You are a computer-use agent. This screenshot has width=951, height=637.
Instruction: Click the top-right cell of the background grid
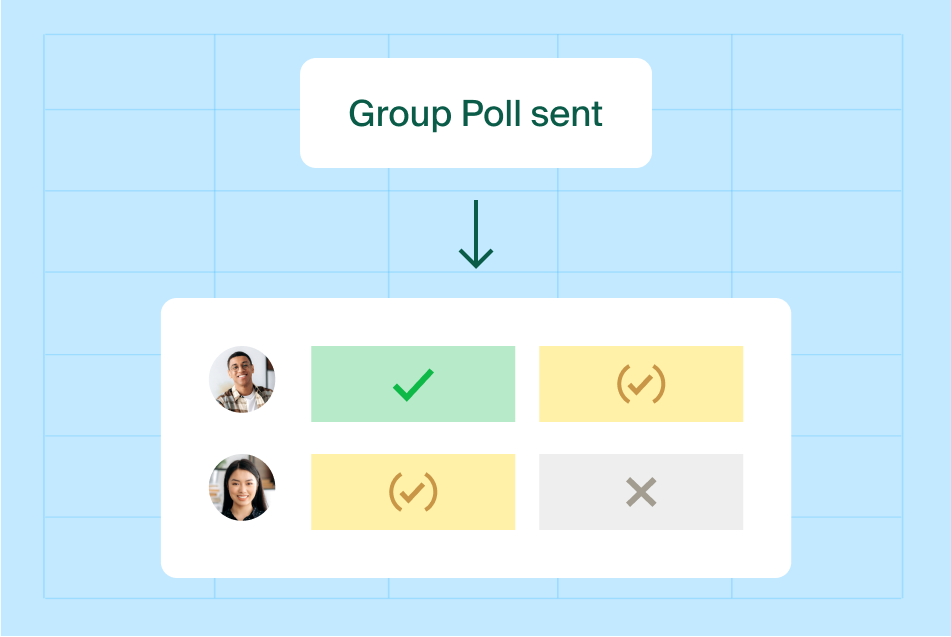(x=817, y=72)
